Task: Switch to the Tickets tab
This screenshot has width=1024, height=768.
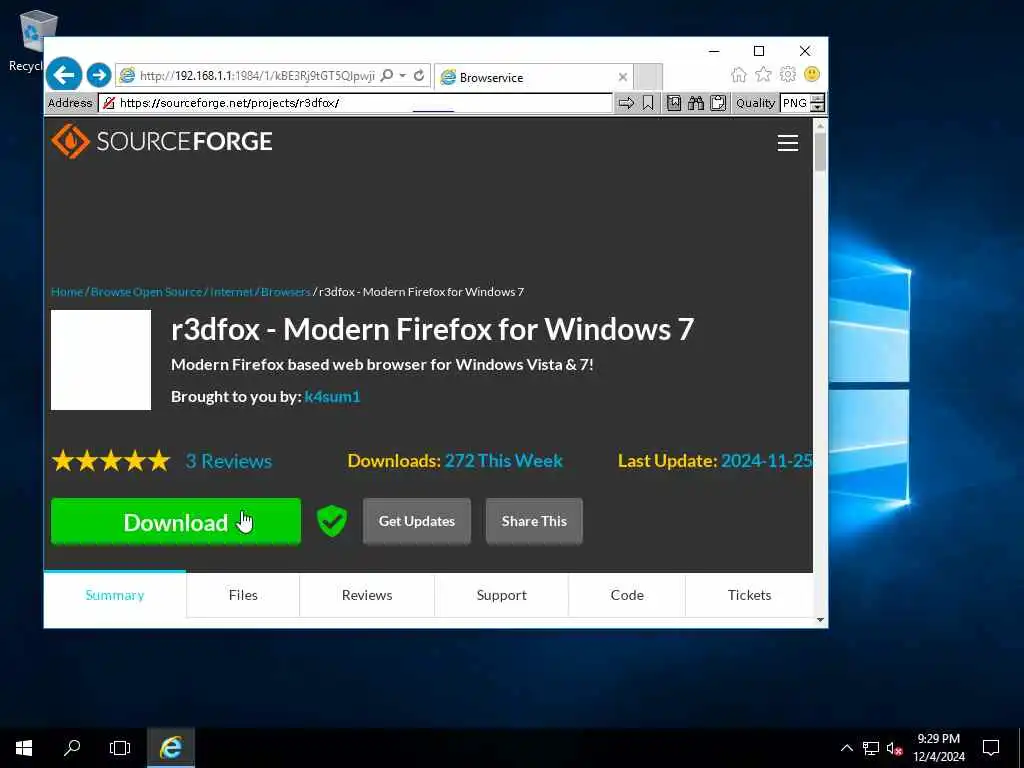Action: [750, 595]
